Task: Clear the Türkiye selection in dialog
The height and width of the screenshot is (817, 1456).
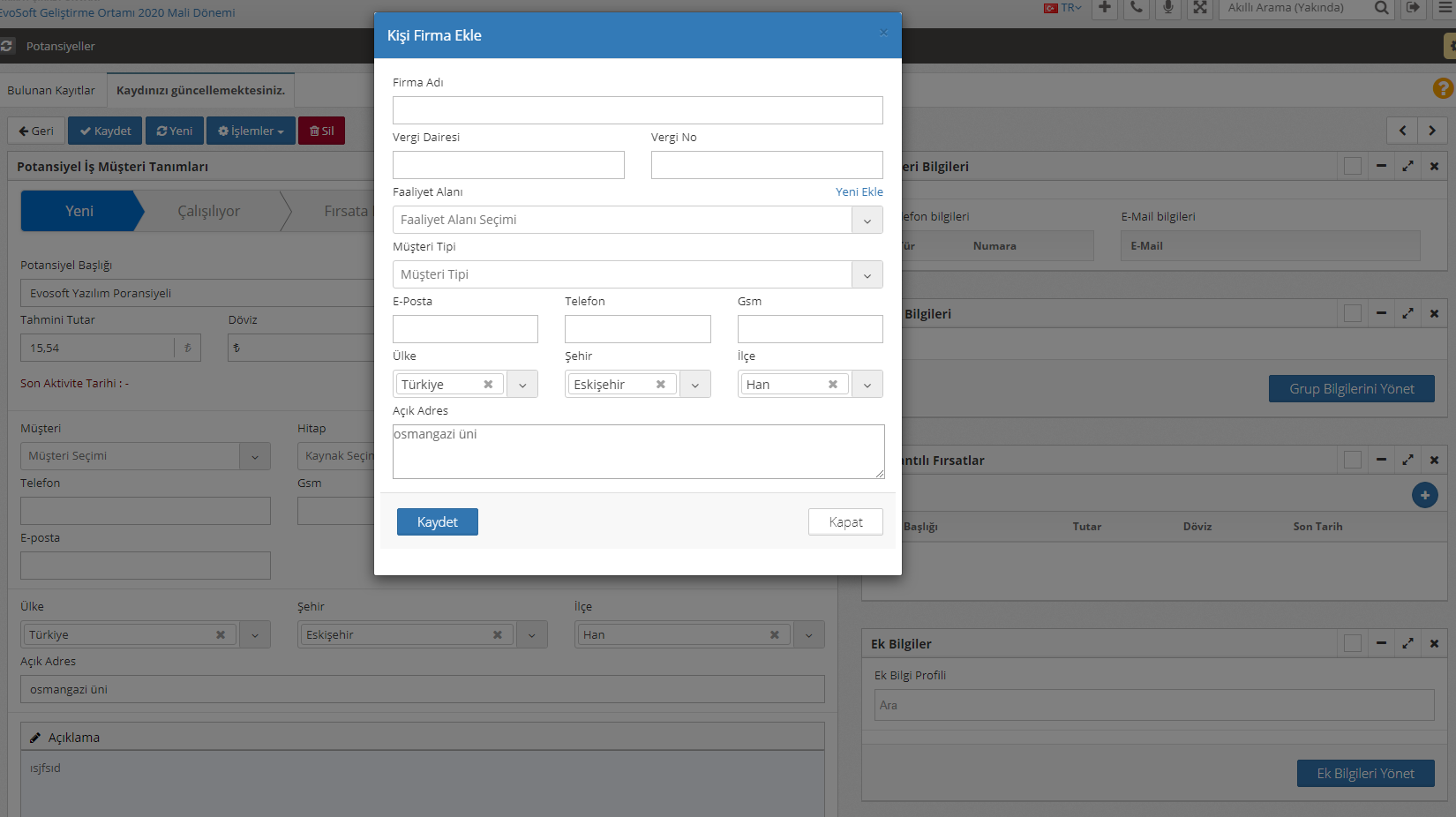Action: tap(488, 385)
